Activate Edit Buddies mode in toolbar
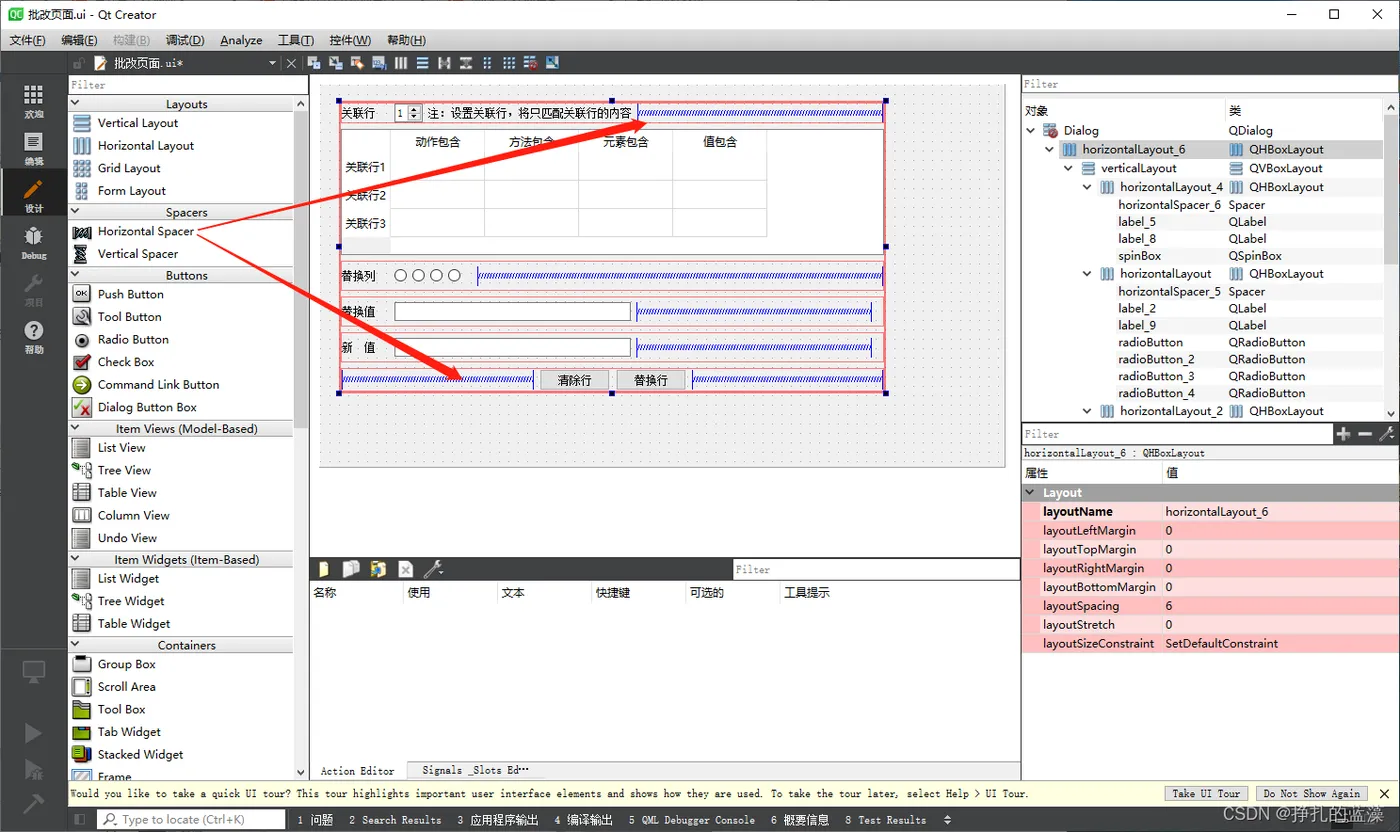Viewport: 1400px width, 832px height. [x=357, y=63]
